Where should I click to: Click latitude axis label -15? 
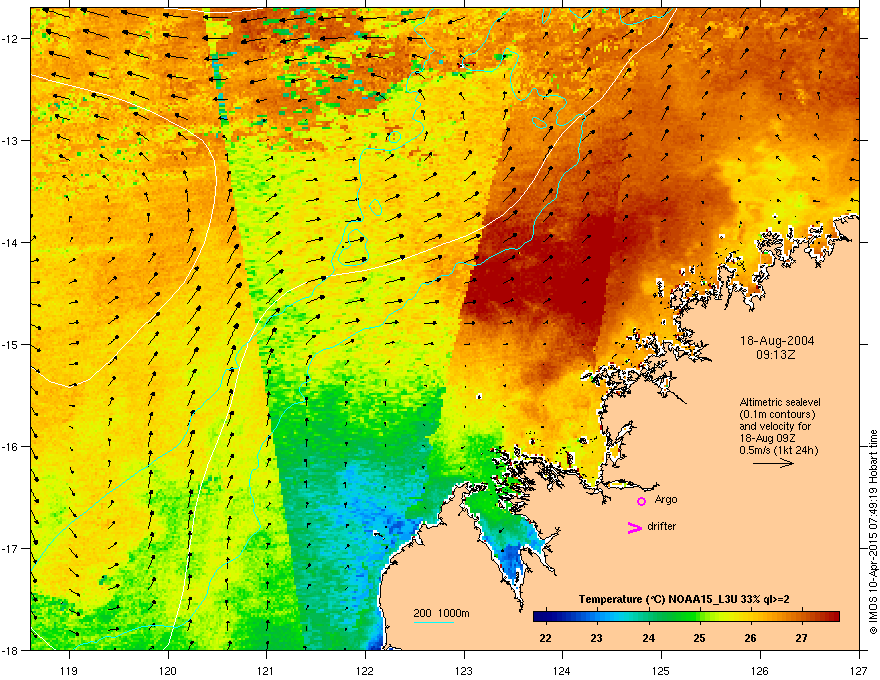coord(11,344)
